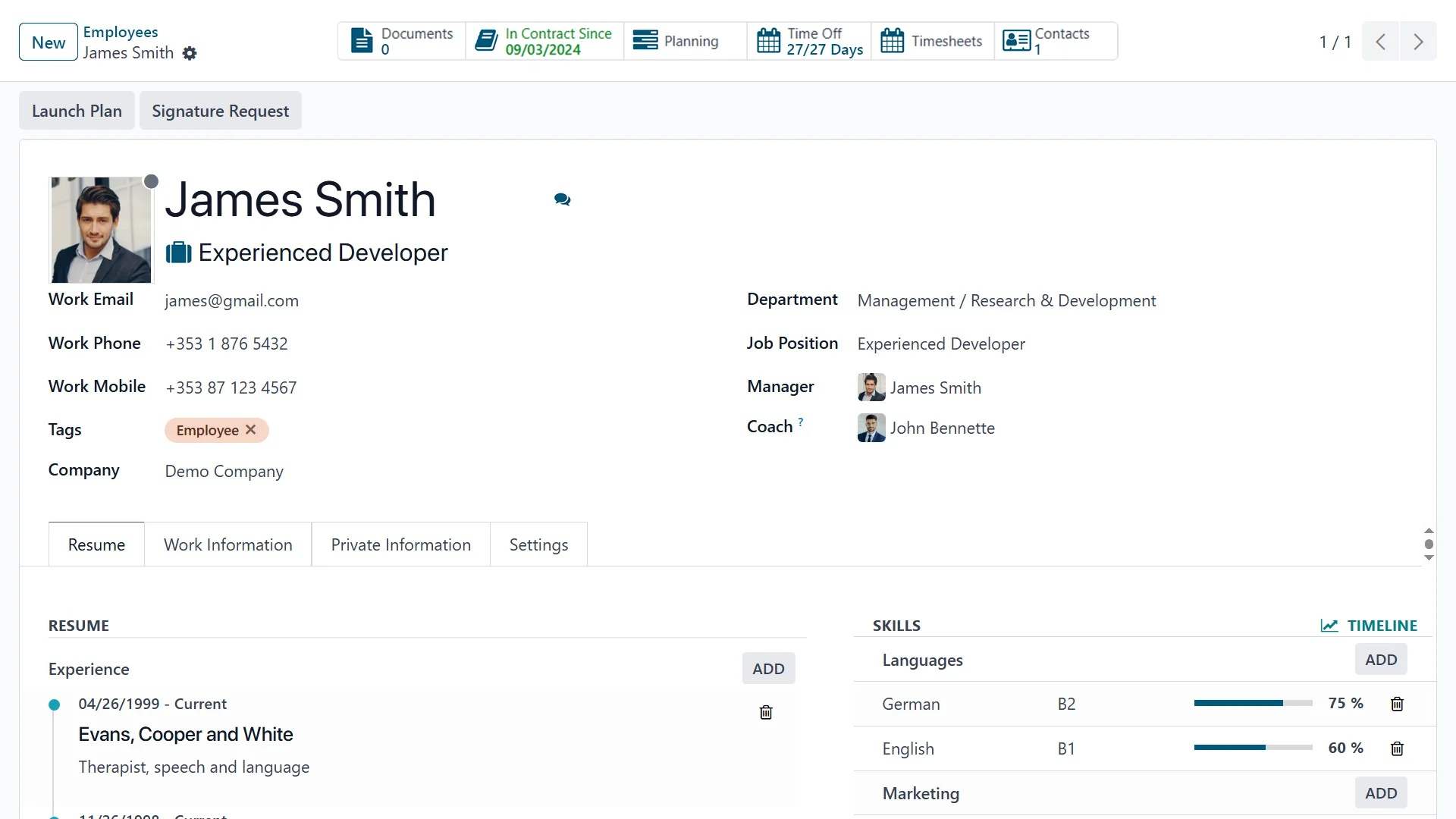The height and width of the screenshot is (819, 1456).
Task: Open Documents smart button
Action: click(401, 41)
